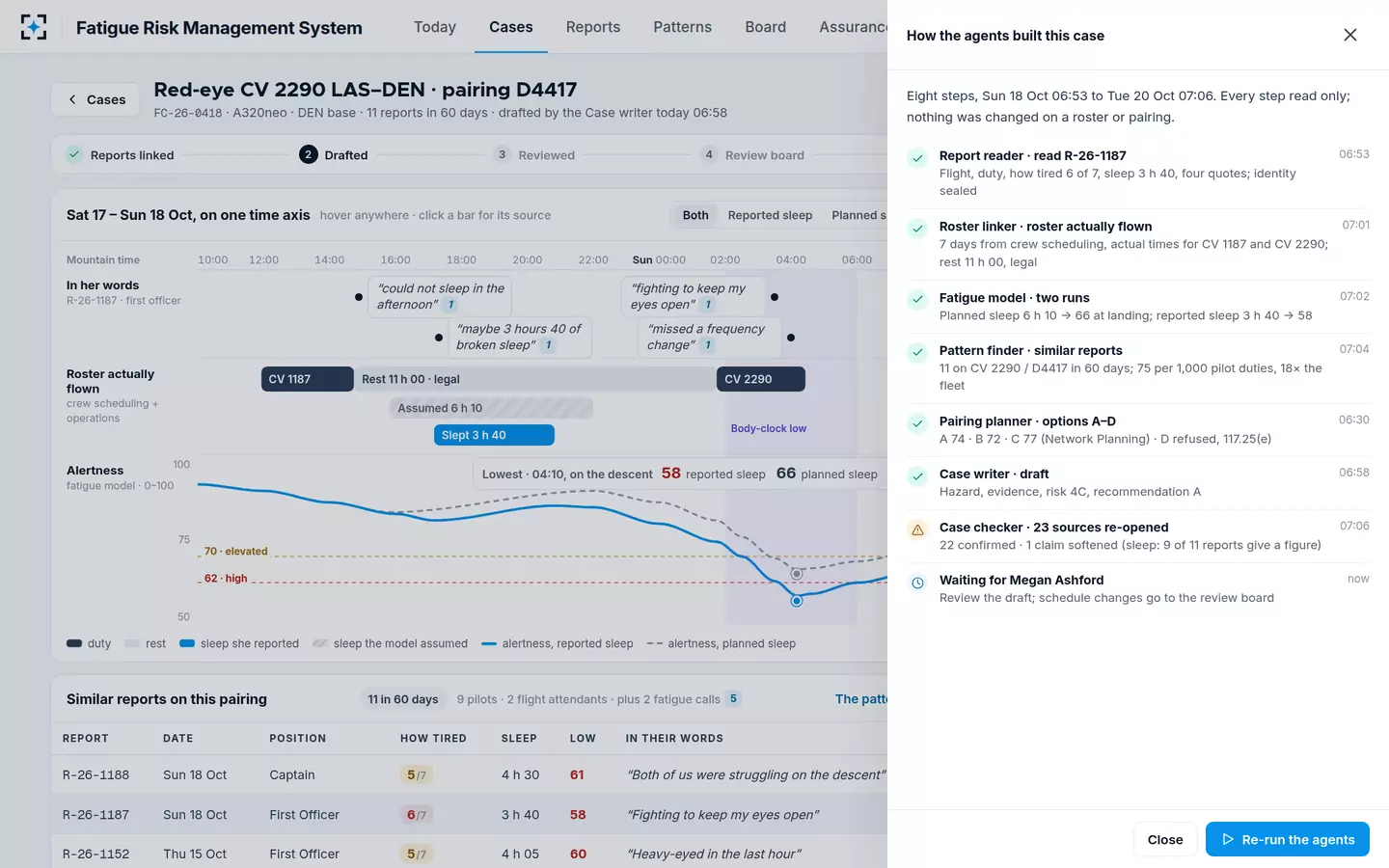Switch to the Reports tab
Screen dimensions: 1389x868
(x=593, y=27)
